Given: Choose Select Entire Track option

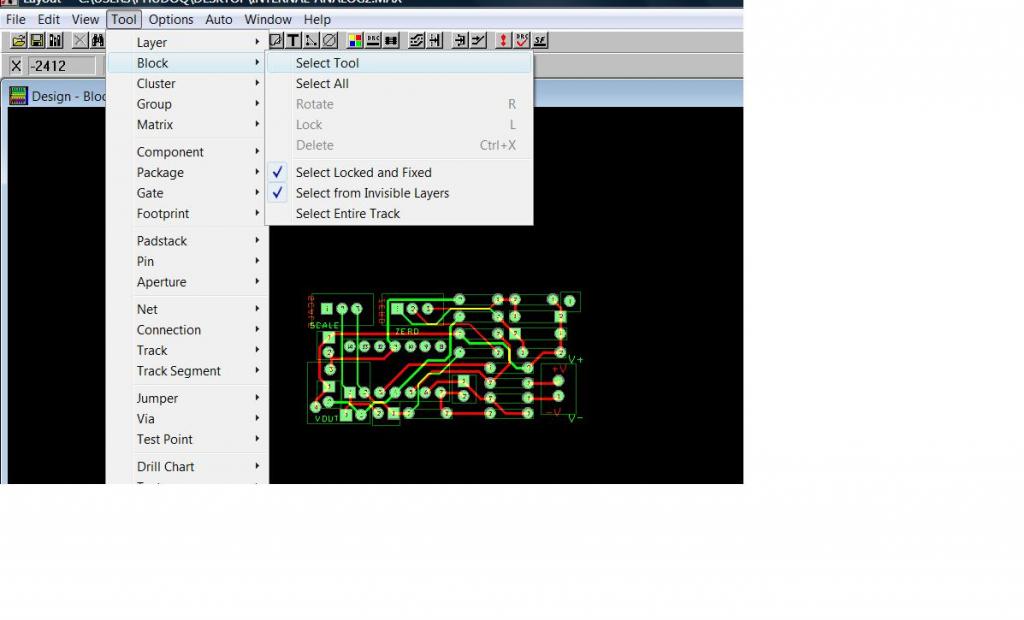Looking at the screenshot, I should (400, 214).
